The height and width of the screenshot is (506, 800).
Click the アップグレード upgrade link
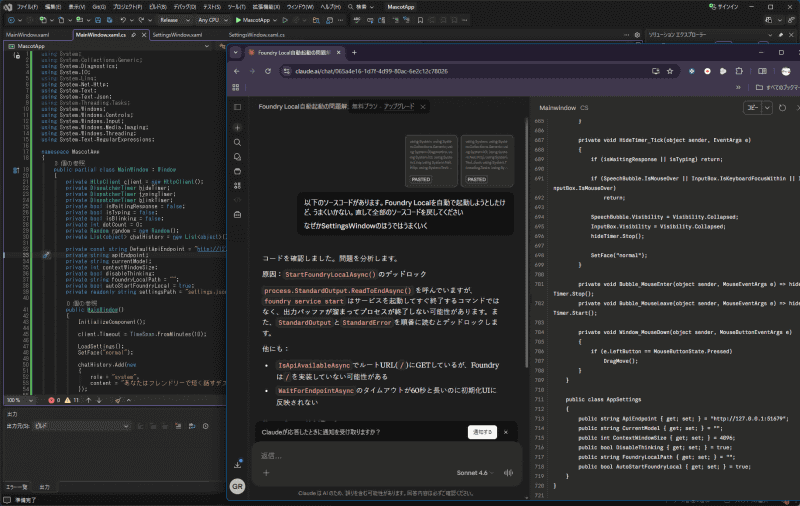(x=399, y=107)
